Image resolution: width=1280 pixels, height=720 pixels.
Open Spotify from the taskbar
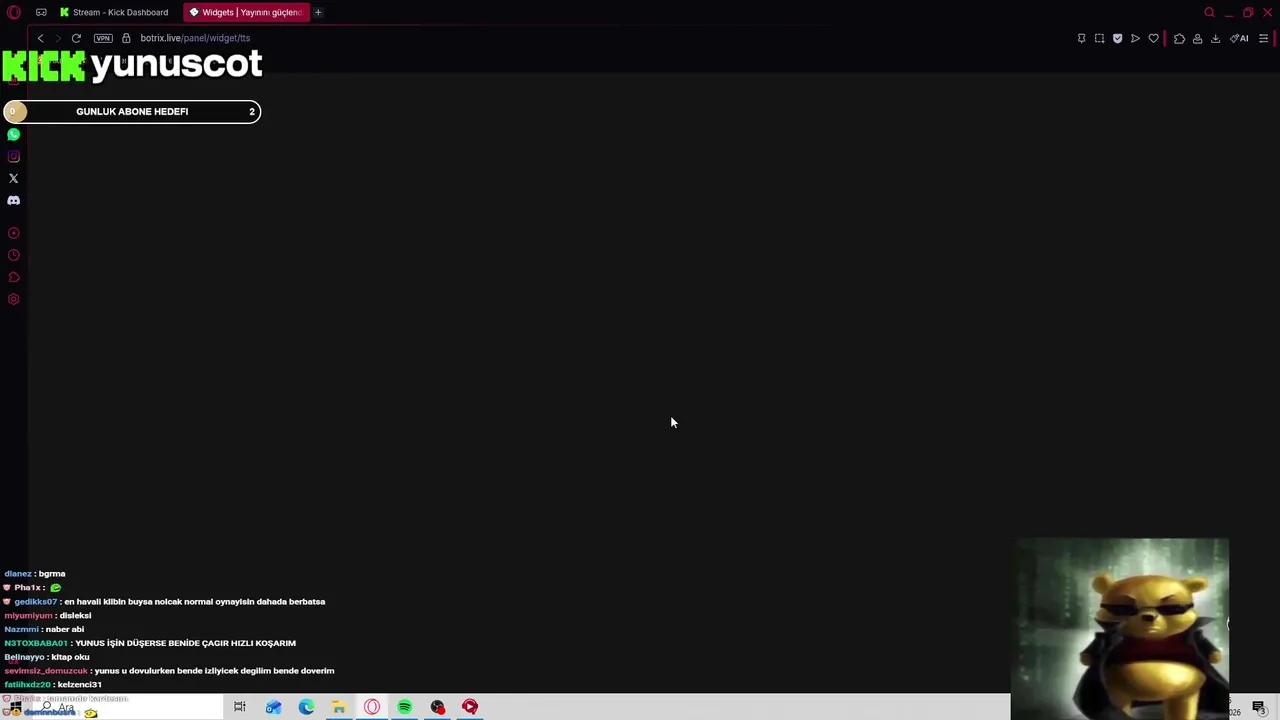click(x=405, y=707)
